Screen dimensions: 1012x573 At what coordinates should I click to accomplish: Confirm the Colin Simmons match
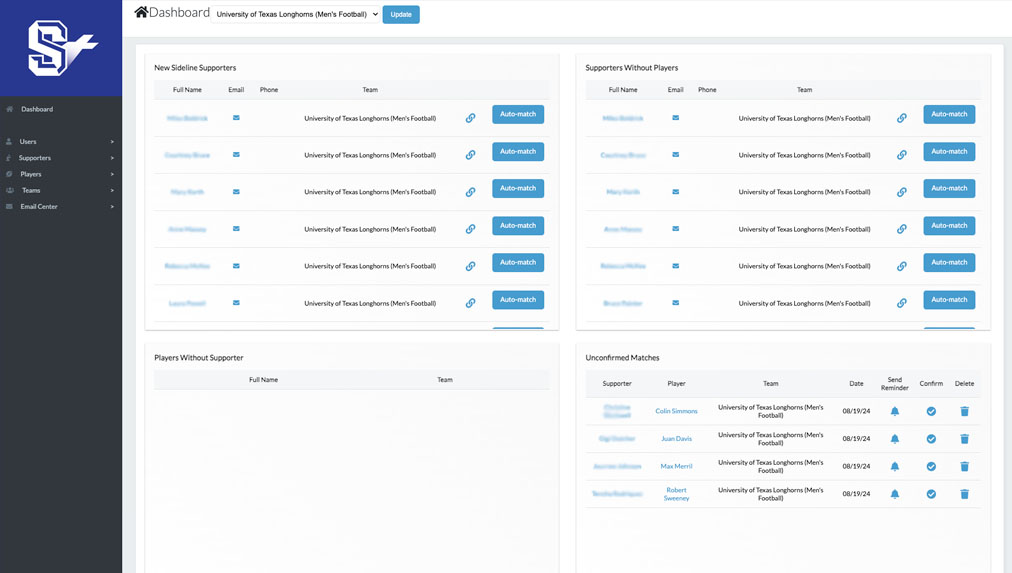click(x=931, y=411)
